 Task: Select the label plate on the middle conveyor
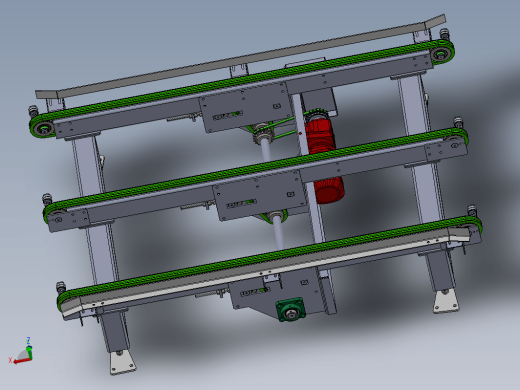pyautogui.click(x=241, y=204)
